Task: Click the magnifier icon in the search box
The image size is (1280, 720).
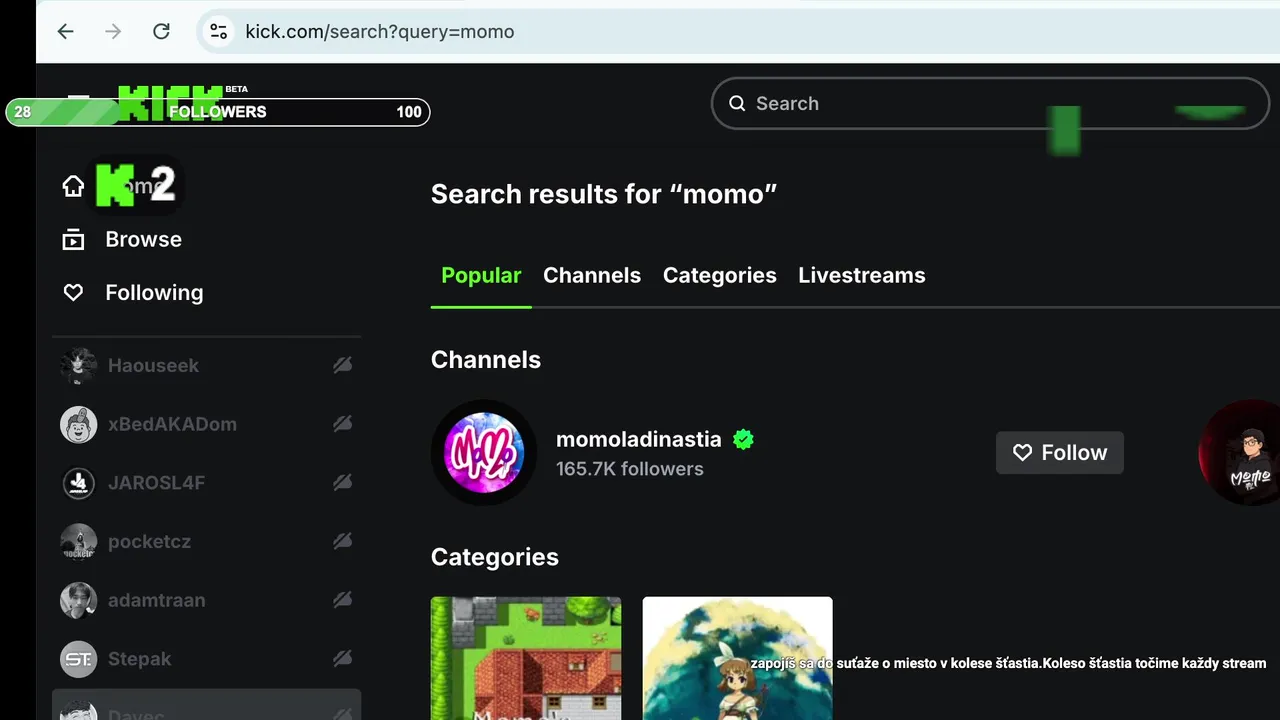Action: tap(737, 103)
